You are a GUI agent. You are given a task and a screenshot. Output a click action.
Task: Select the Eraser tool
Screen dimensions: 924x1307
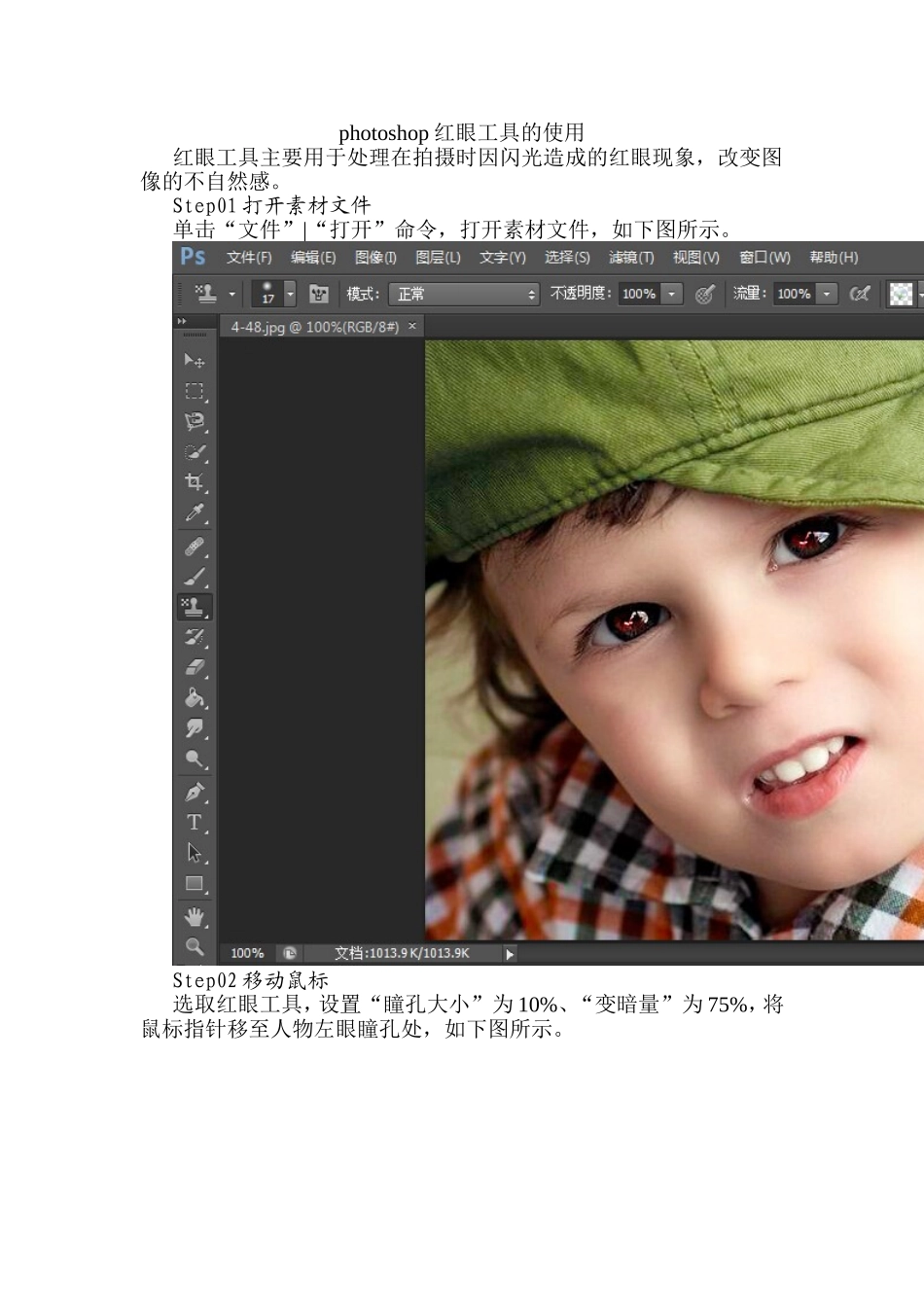(x=195, y=668)
